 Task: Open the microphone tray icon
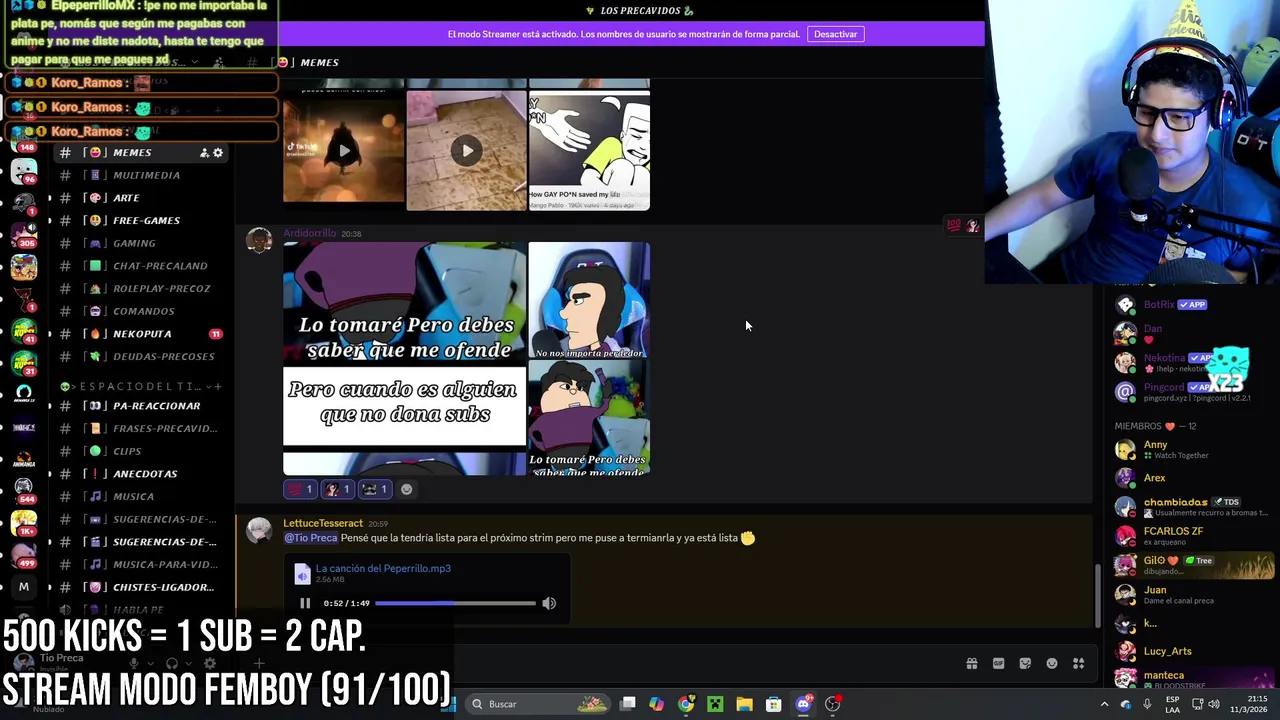pyautogui.click(x=1147, y=704)
